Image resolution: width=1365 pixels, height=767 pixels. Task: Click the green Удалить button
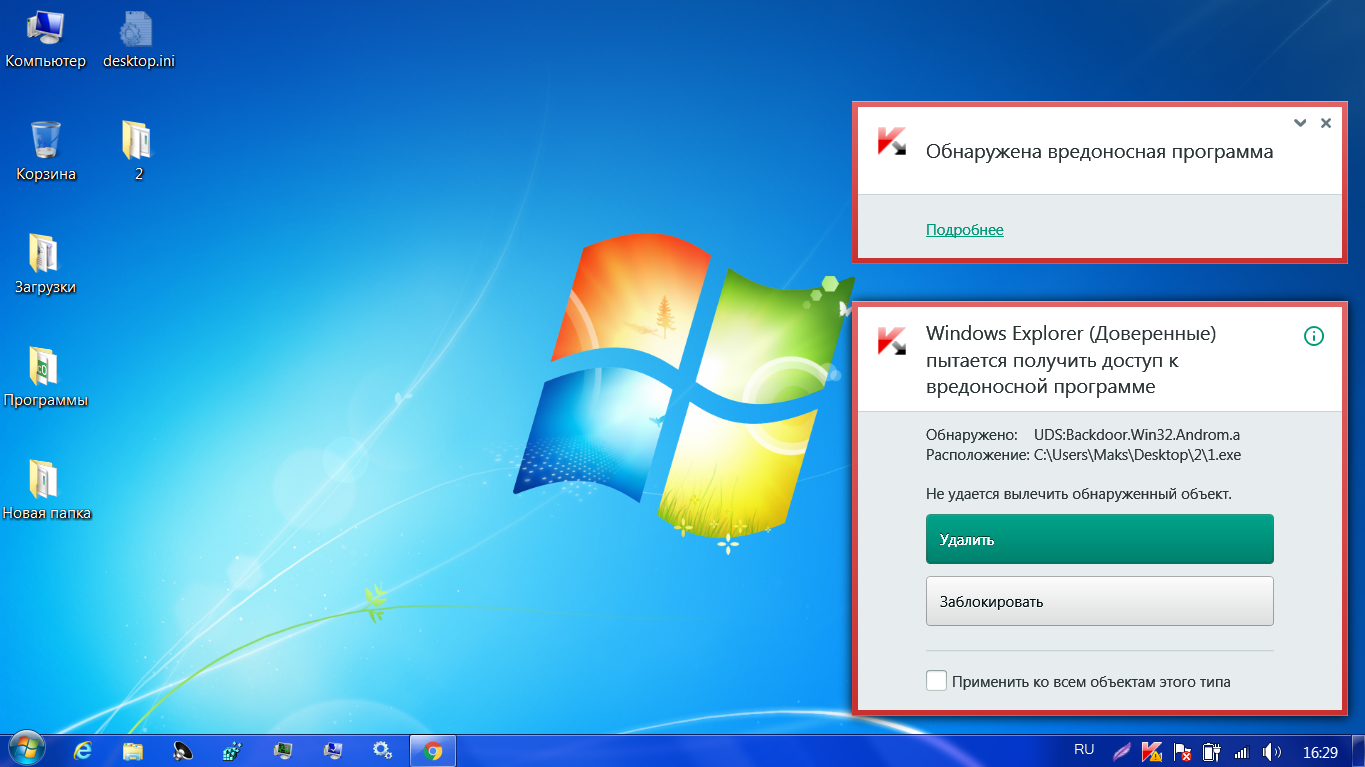pyautogui.click(x=1100, y=539)
